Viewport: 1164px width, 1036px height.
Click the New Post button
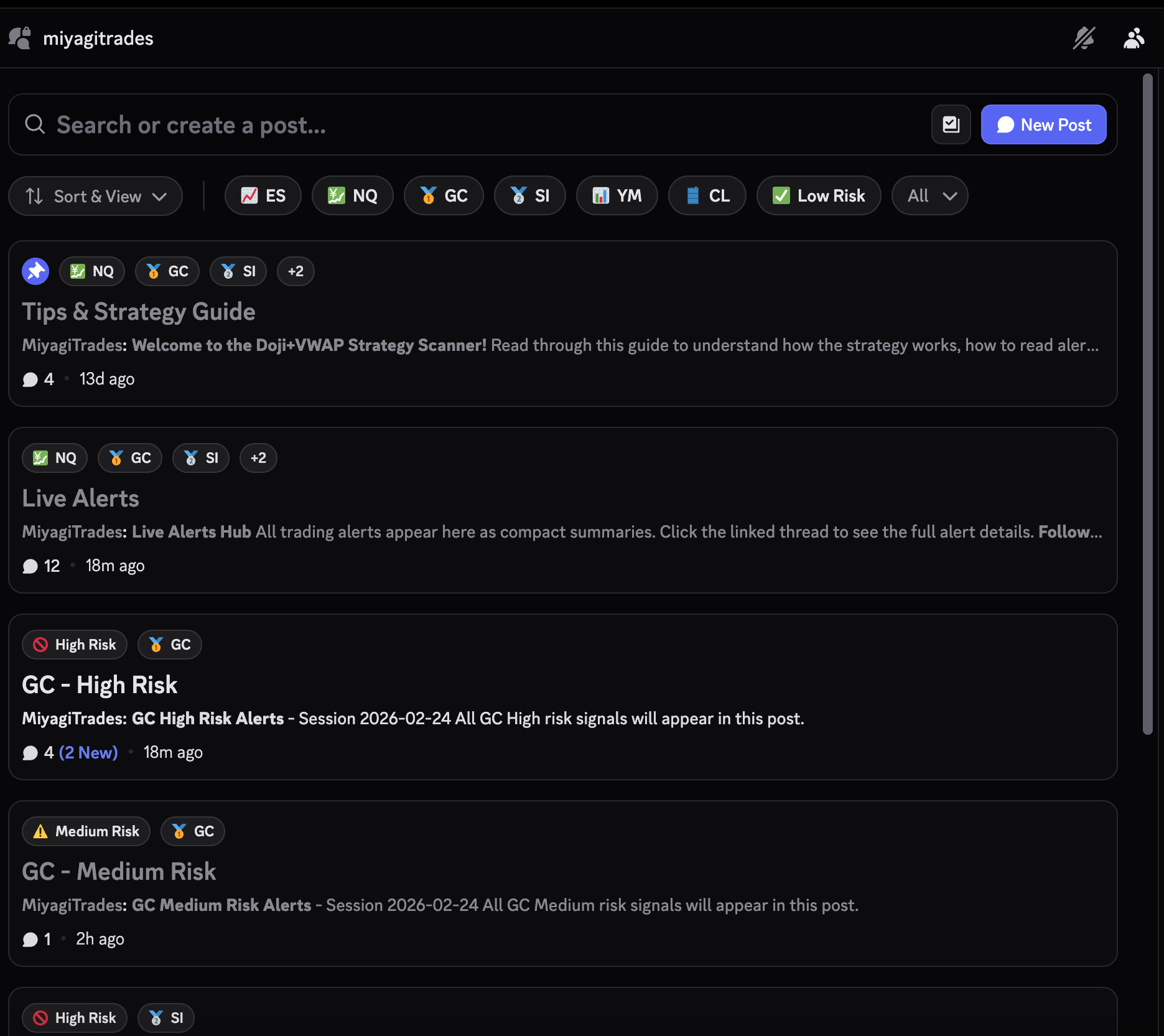click(1043, 124)
